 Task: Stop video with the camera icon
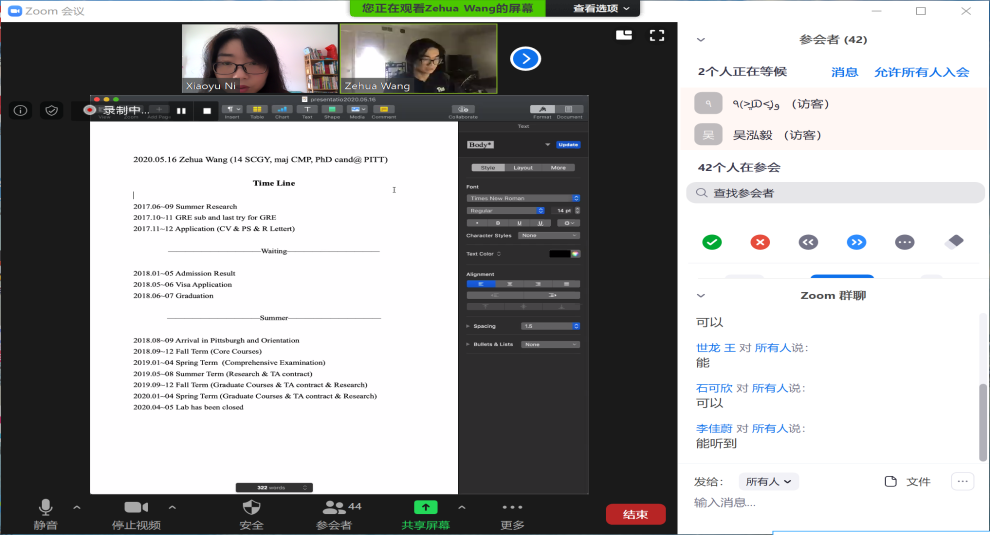tap(136, 507)
